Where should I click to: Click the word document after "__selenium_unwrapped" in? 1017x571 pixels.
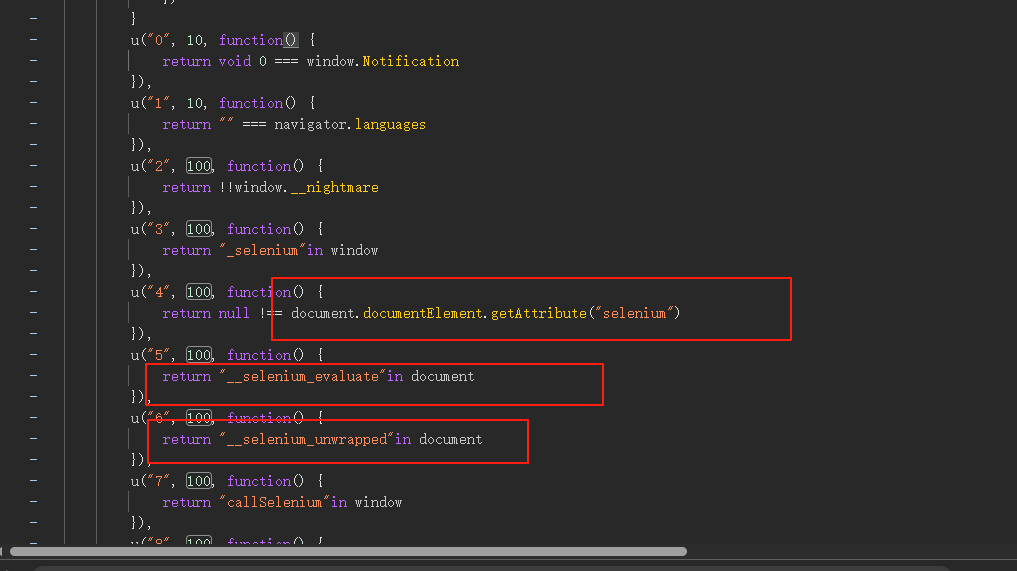[451, 439]
